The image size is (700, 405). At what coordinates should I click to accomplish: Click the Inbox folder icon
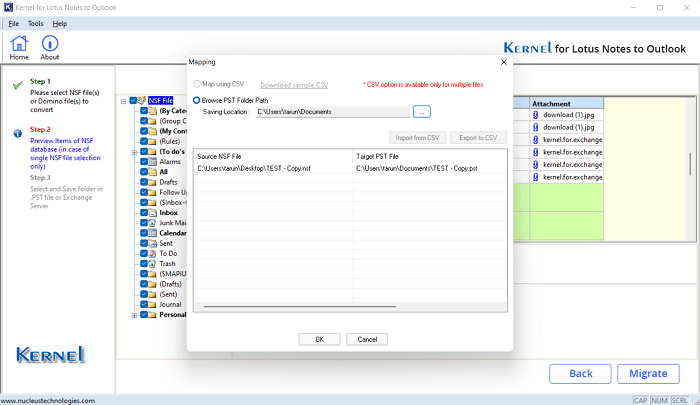[x=152, y=213]
